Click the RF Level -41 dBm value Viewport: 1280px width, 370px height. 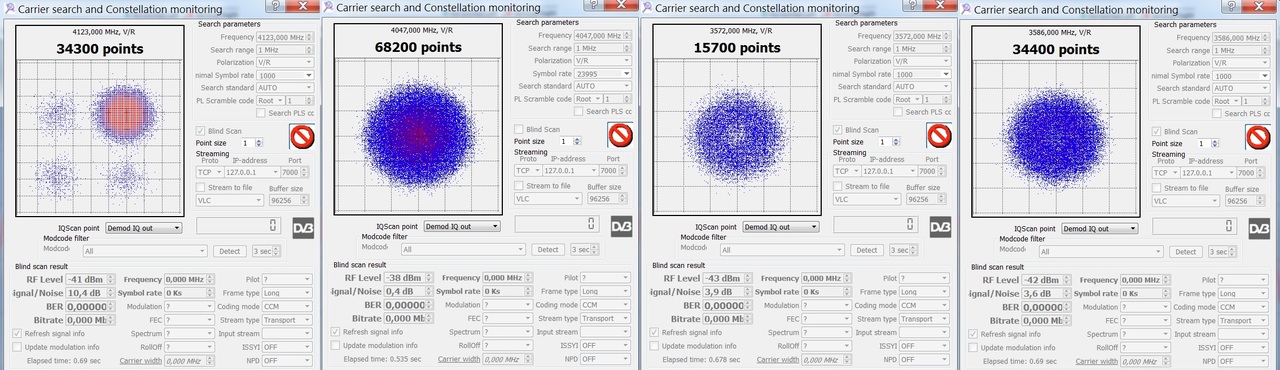click(89, 279)
